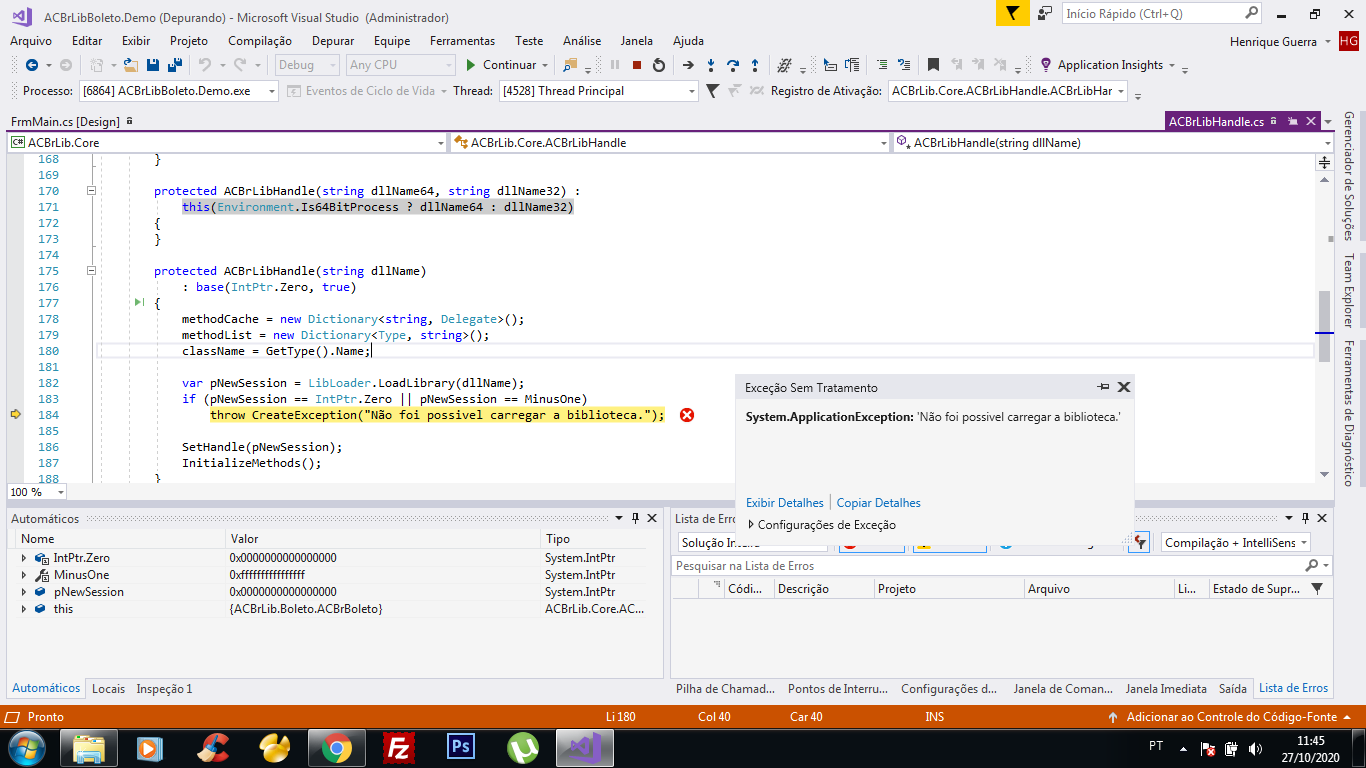Open the Compilação + IntelliSense dropdown
1366x768 pixels.
[x=1302, y=542]
